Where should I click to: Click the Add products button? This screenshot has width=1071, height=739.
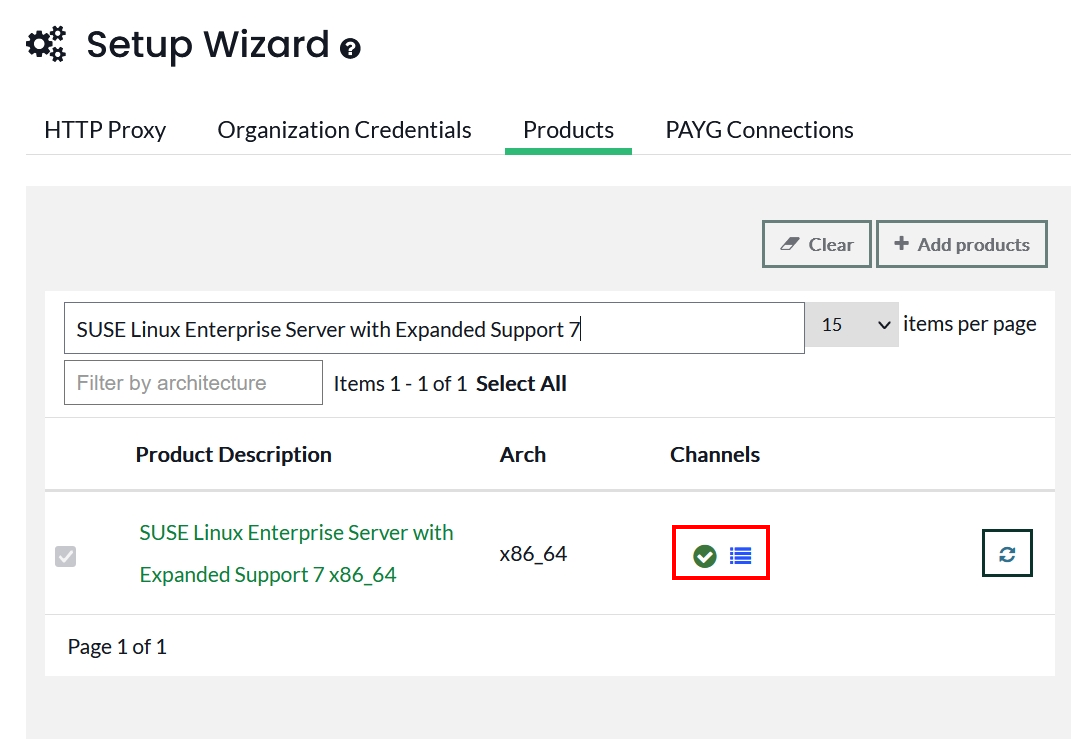(962, 244)
